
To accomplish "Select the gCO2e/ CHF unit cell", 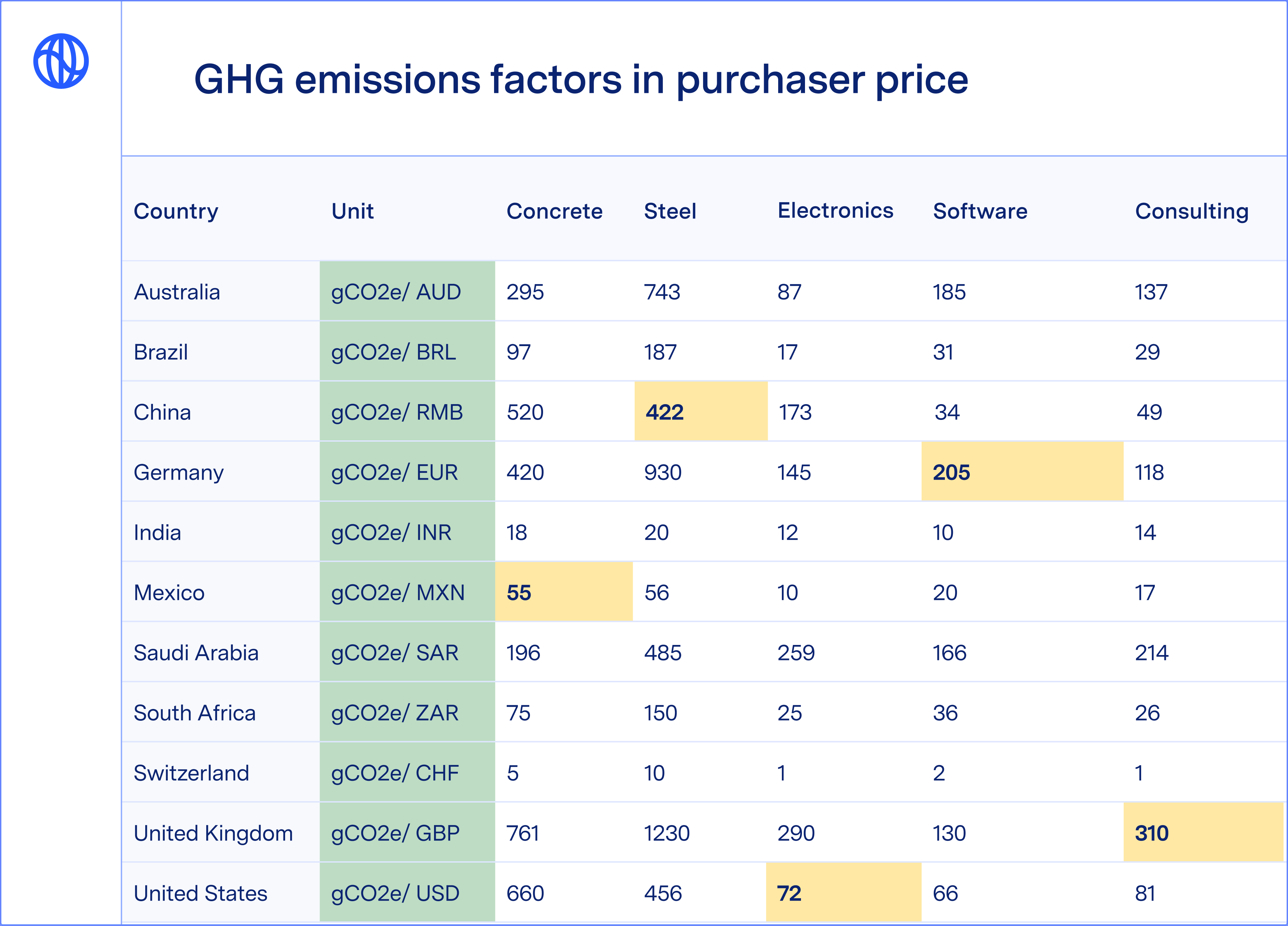I will coord(395,773).
